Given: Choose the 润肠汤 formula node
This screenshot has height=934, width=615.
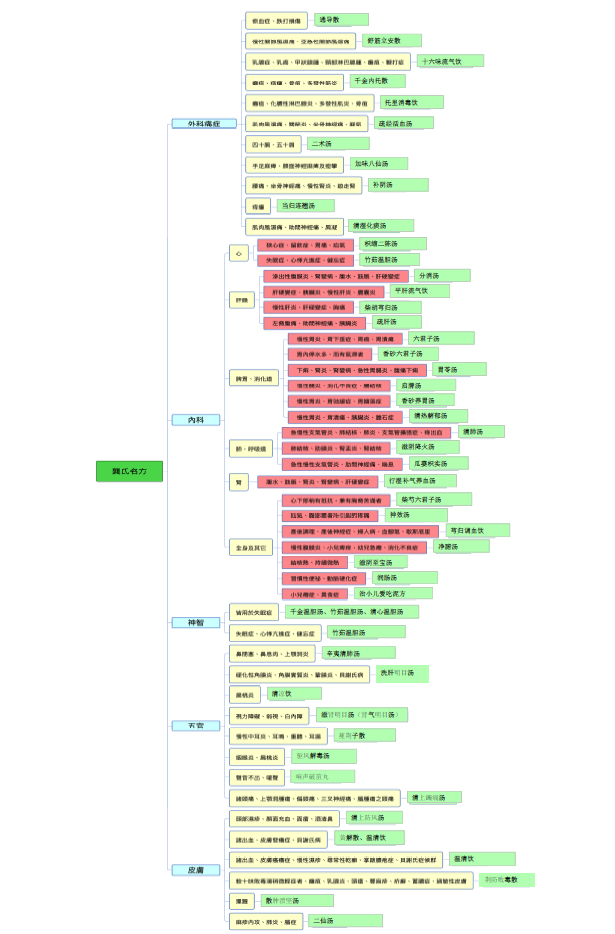Looking at the screenshot, I should coord(405,578).
